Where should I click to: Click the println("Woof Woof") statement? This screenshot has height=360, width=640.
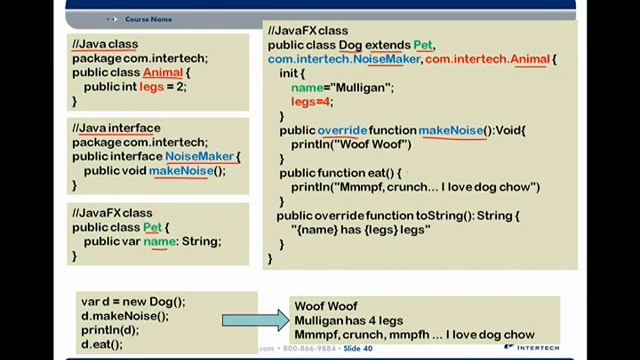[351, 144]
